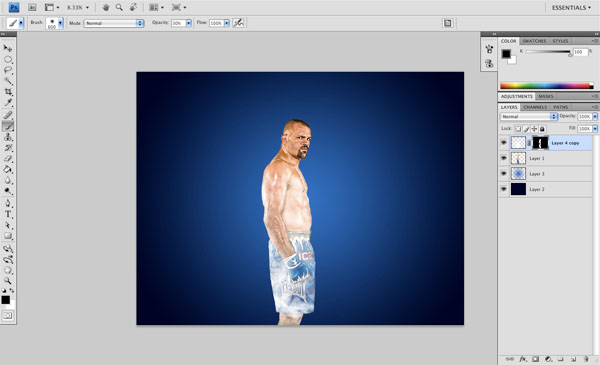Open the layer blend mode dropdown

point(528,116)
